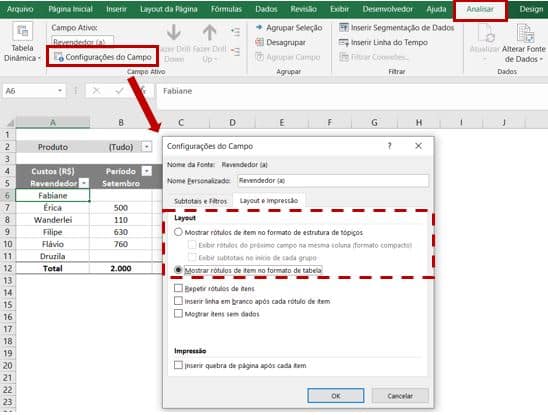This screenshot has width=548, height=415.
Task: Select formato de tabela layout radio
Action: [x=178, y=270]
